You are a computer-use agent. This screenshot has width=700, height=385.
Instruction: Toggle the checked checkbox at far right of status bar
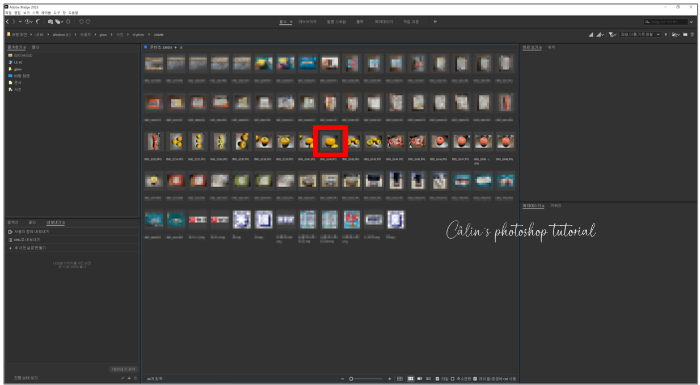click(475, 379)
